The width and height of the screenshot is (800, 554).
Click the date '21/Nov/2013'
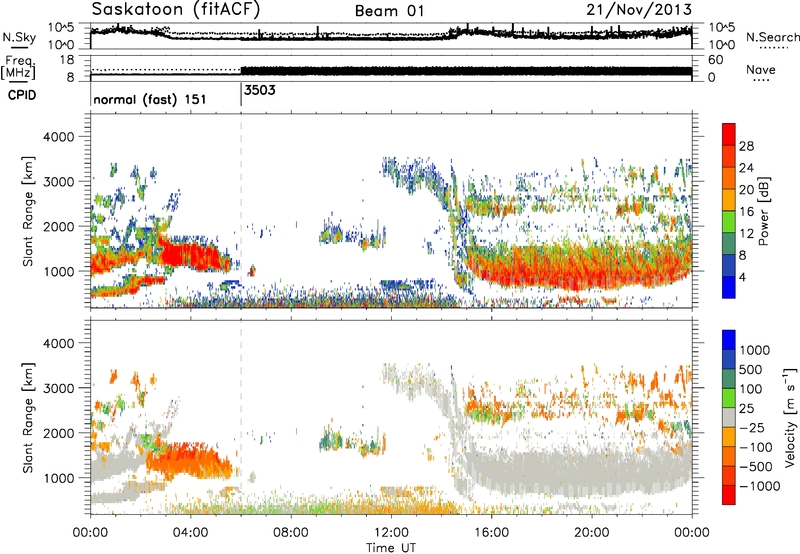639,9
